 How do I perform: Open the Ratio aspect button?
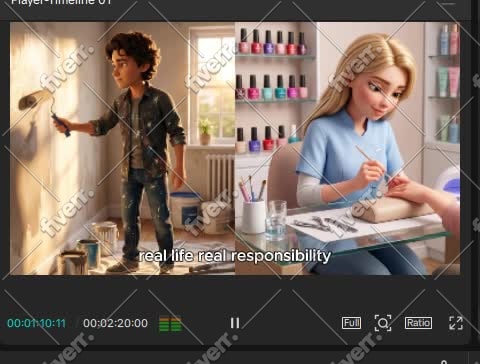pyautogui.click(x=418, y=323)
